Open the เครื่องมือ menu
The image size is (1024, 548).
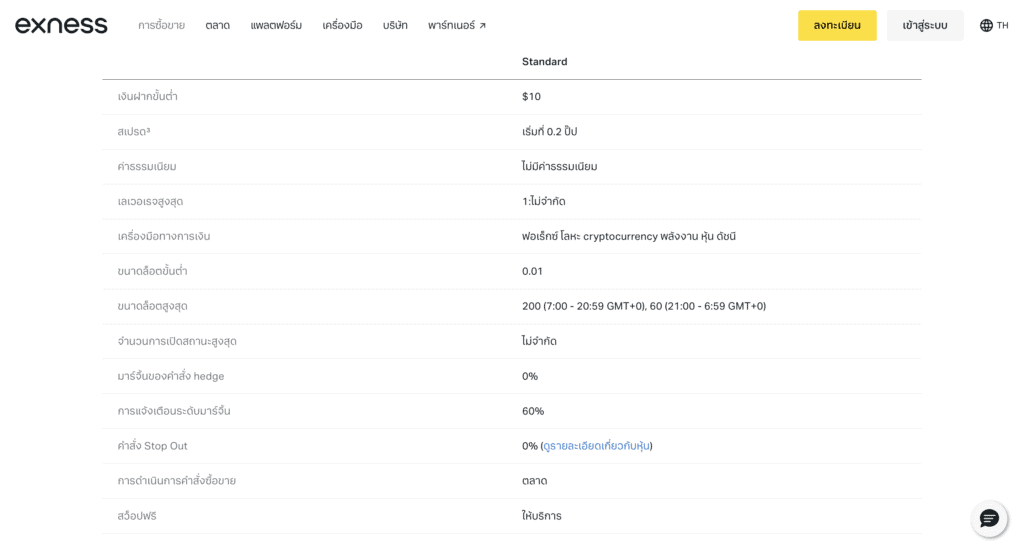click(342, 25)
